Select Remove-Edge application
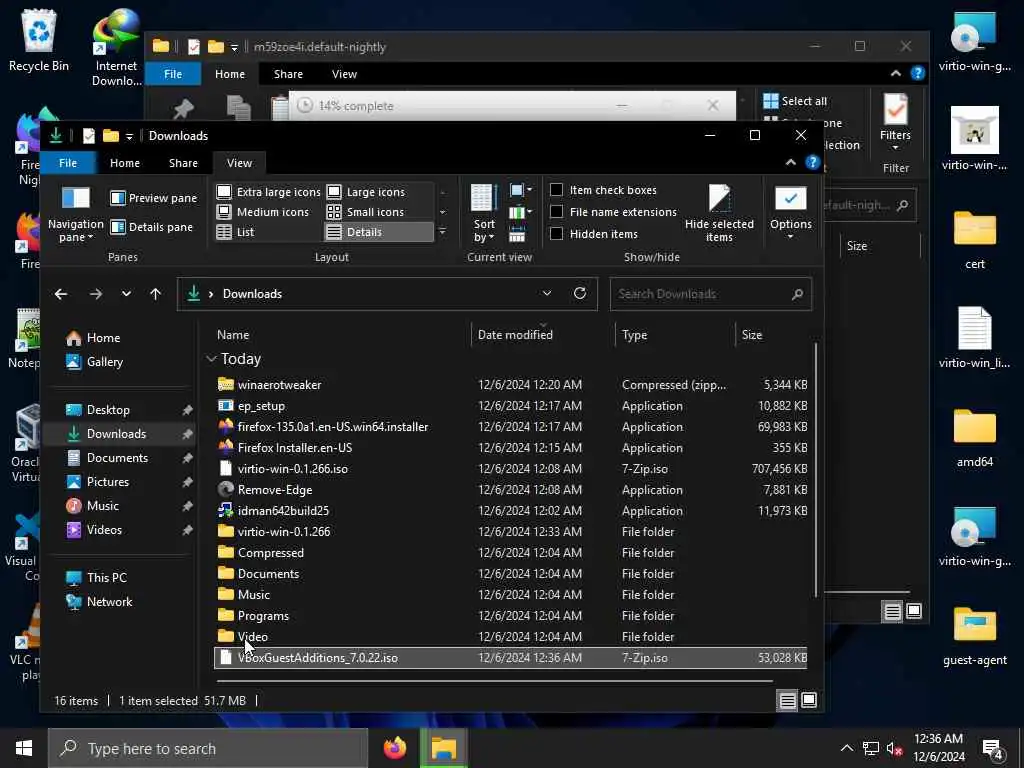The image size is (1024, 768). click(x=511, y=490)
